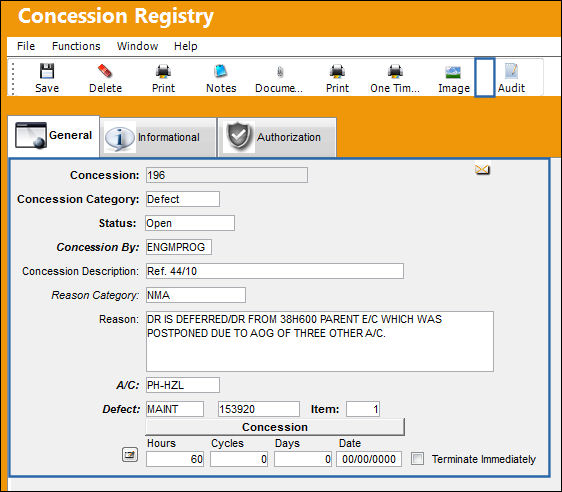Click the Status field showing Open
562x492 pixels.
(x=190, y=223)
